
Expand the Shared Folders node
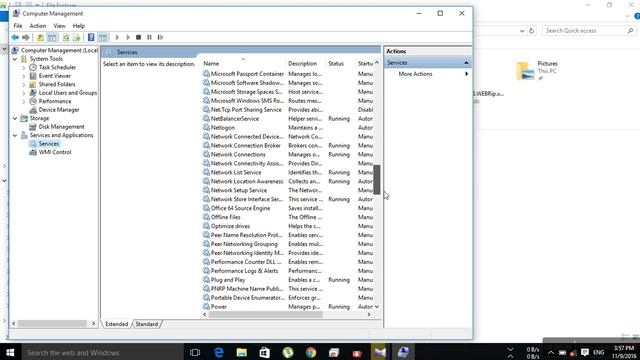click(x=24, y=85)
